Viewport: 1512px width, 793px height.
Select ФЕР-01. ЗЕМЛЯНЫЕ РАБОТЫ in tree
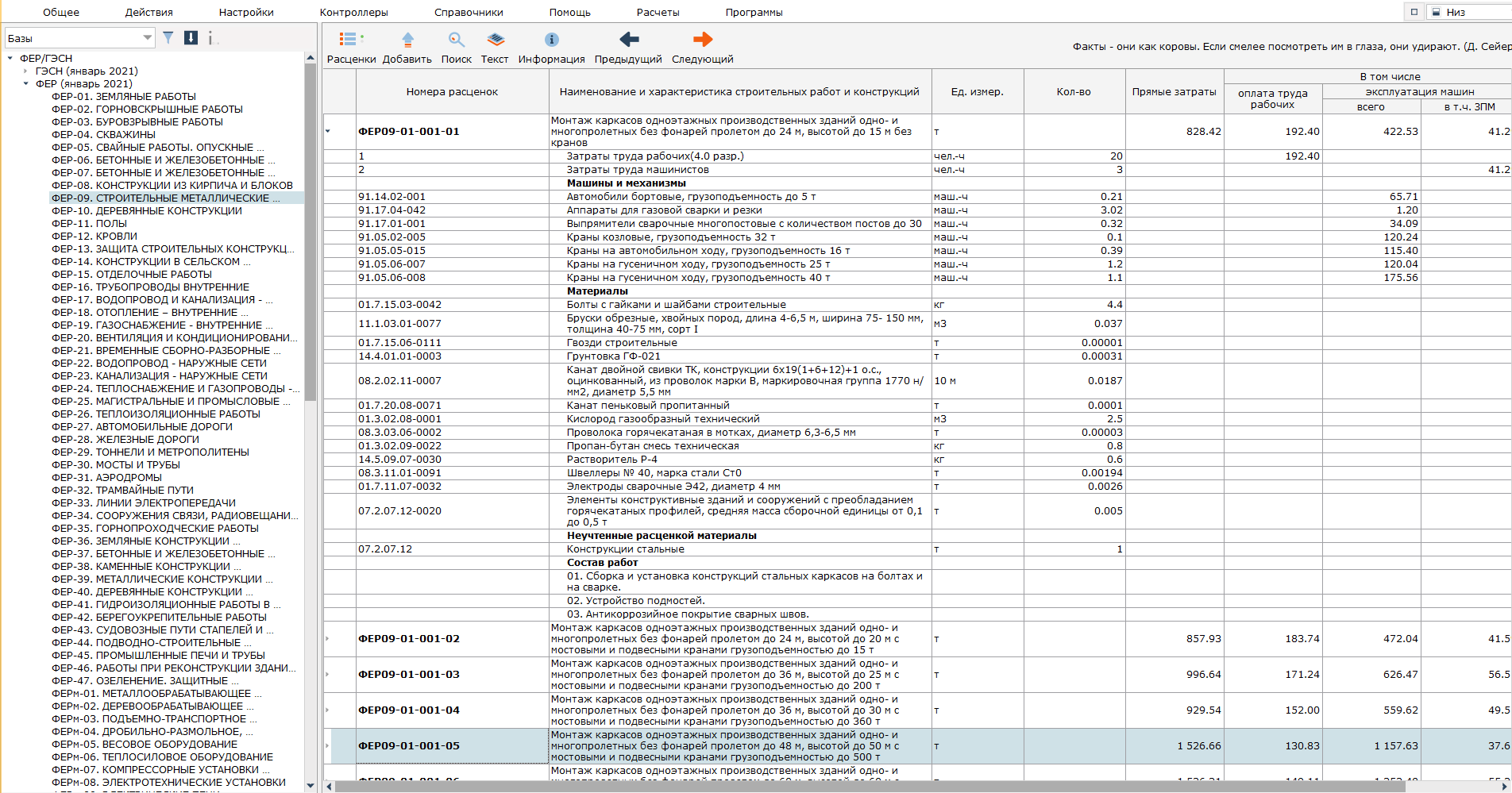(124, 96)
